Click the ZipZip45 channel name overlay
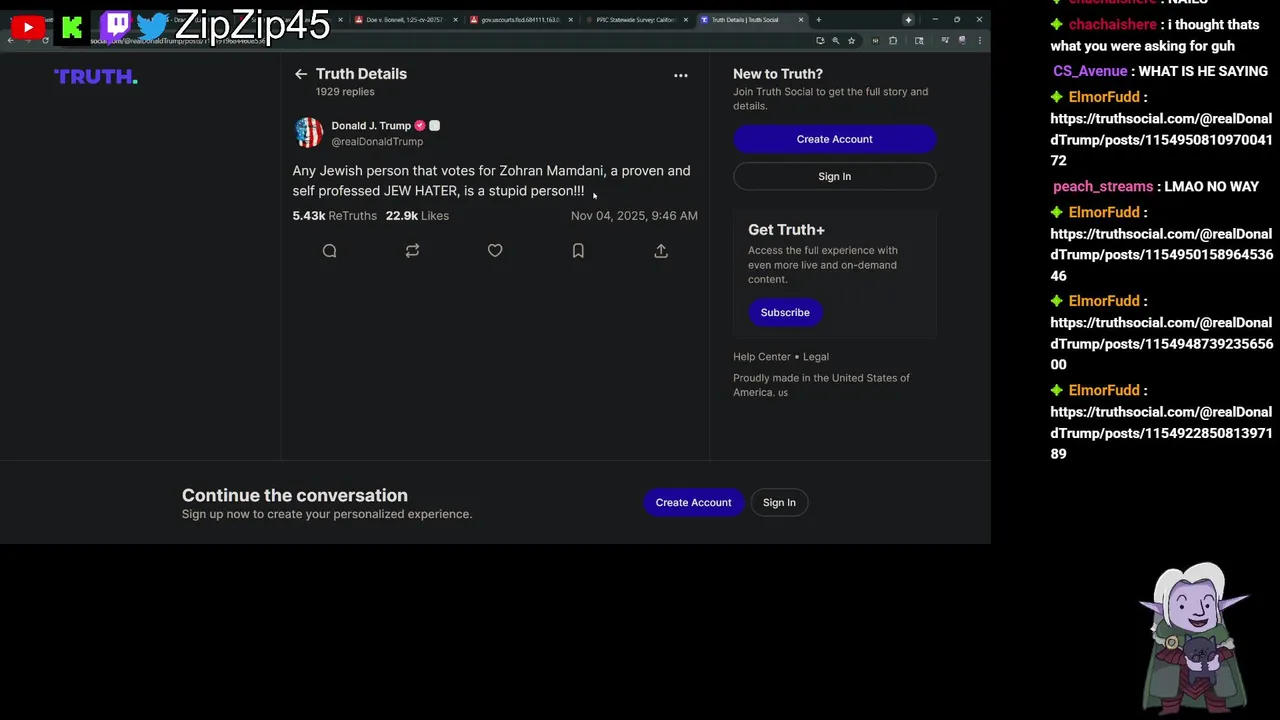This screenshot has height=720, width=1280. click(x=252, y=26)
